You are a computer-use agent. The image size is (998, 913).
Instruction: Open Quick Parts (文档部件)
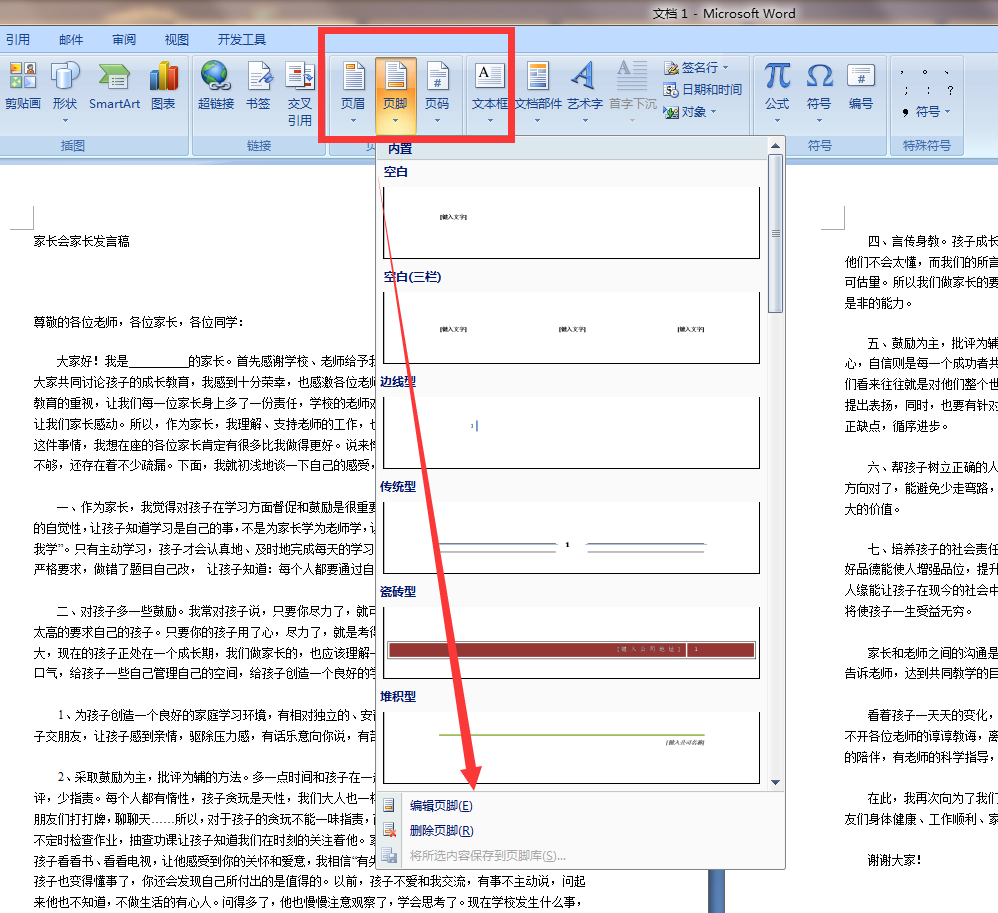[538, 94]
